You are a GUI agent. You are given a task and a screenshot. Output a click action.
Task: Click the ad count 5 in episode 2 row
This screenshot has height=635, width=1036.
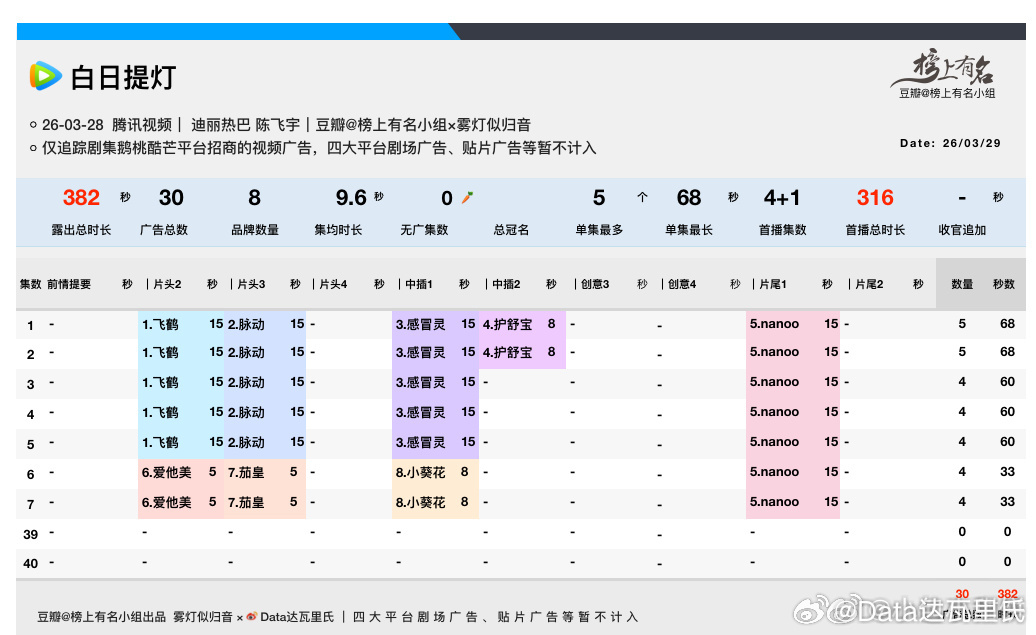(962, 352)
